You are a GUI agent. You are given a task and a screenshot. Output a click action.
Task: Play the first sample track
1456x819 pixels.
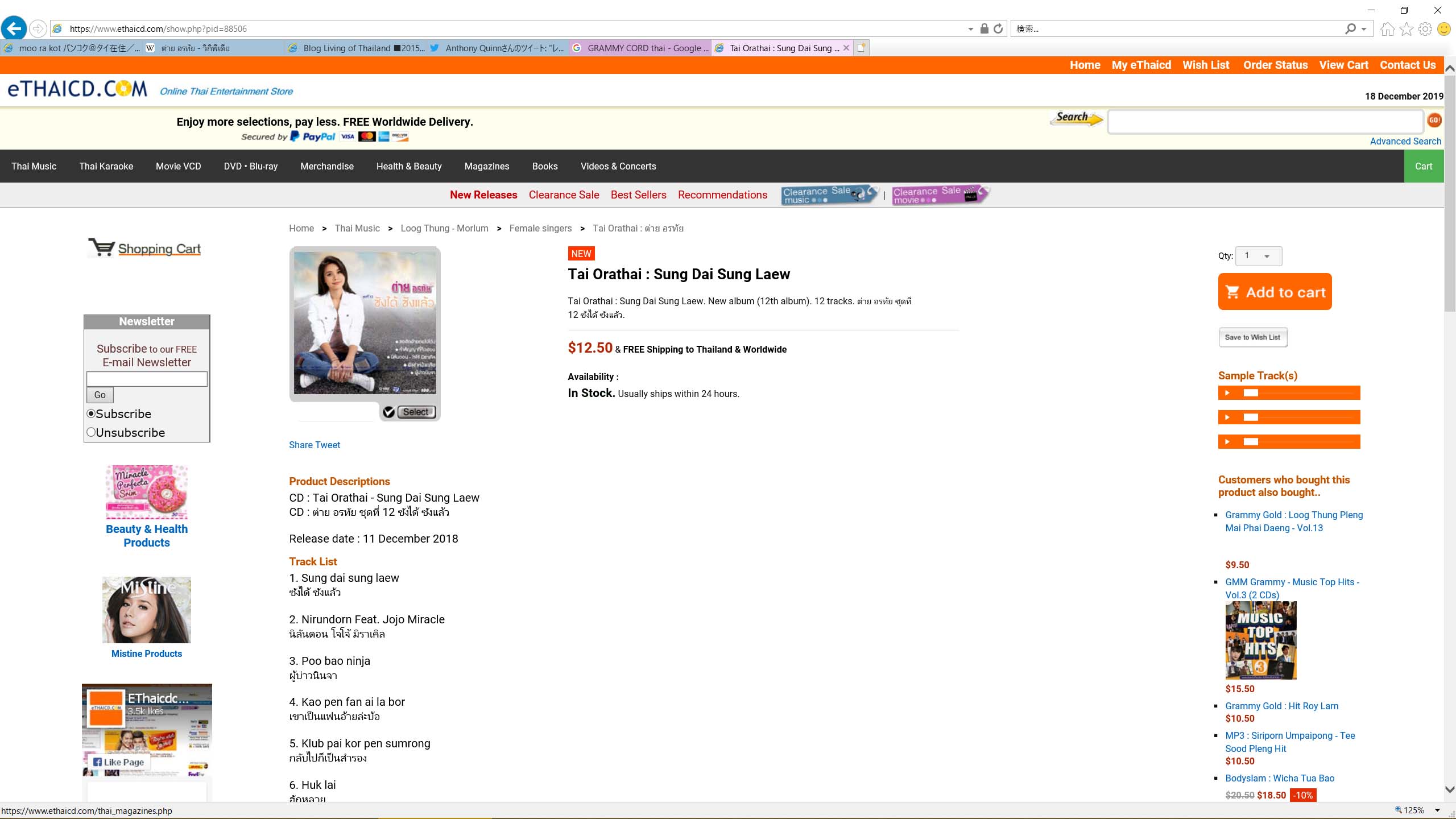(x=1227, y=393)
